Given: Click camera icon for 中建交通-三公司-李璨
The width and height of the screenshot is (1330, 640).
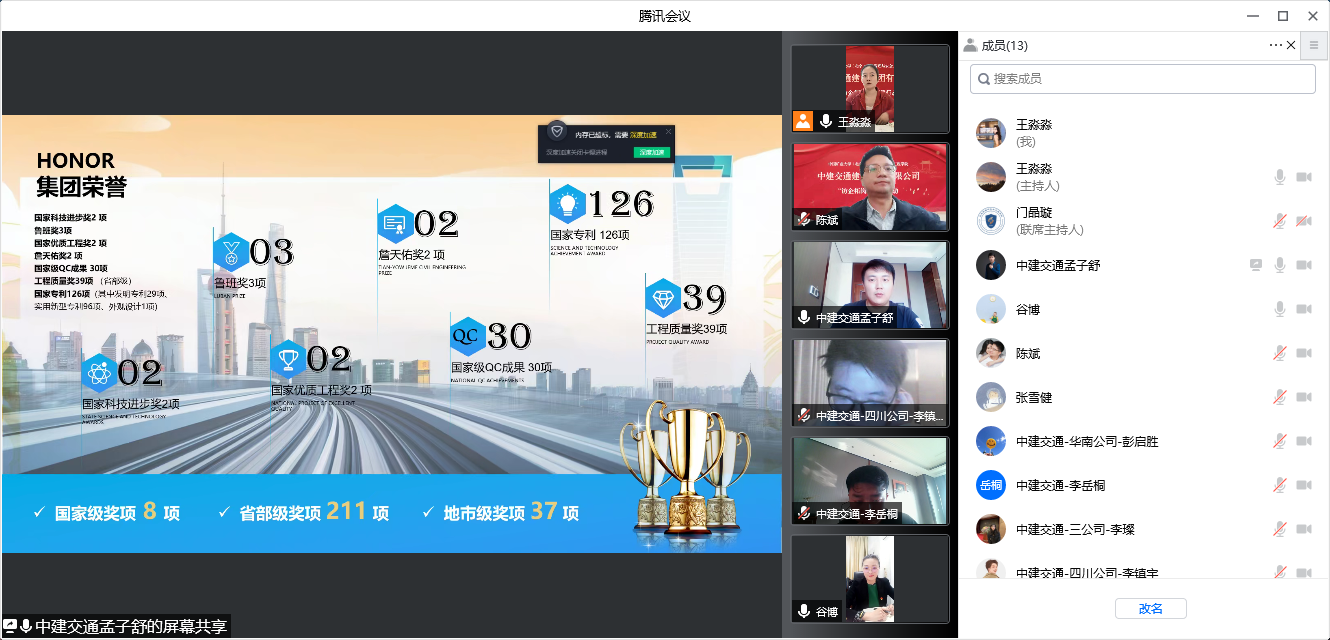Looking at the screenshot, I should (1303, 529).
